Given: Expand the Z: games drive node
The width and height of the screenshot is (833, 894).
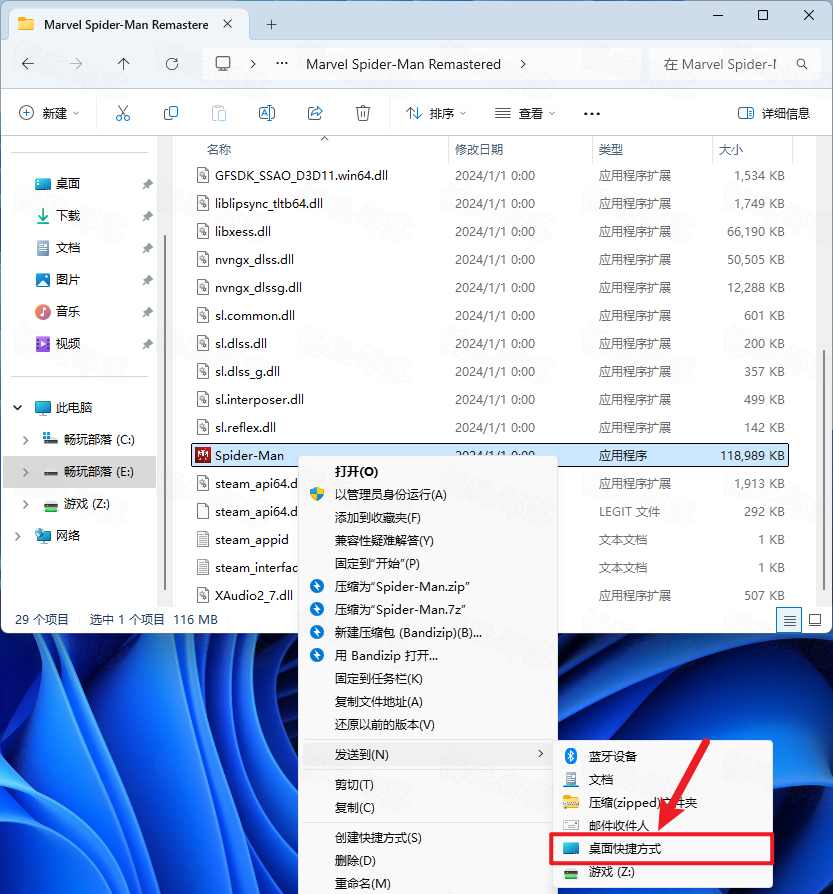Looking at the screenshot, I should pyautogui.click(x=25, y=503).
